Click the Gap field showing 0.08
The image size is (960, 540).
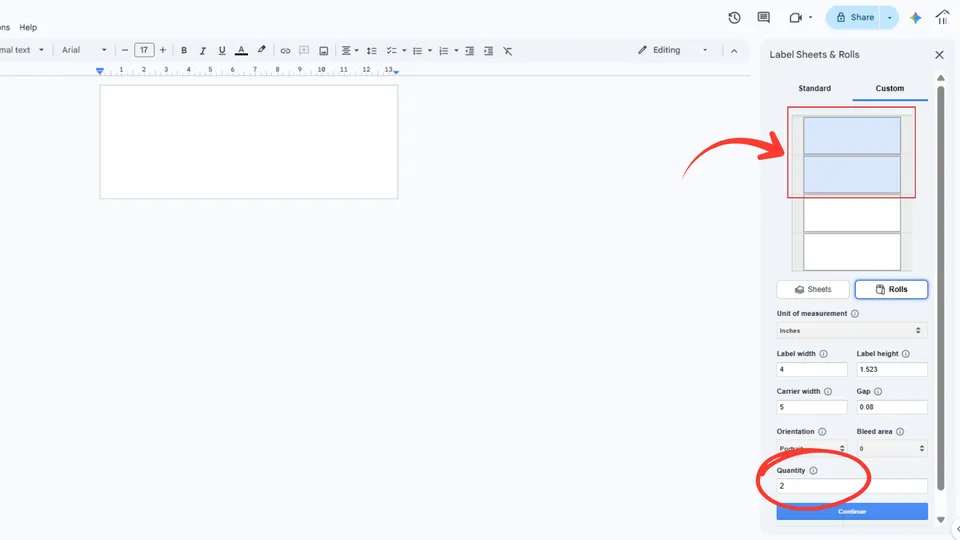(892, 407)
